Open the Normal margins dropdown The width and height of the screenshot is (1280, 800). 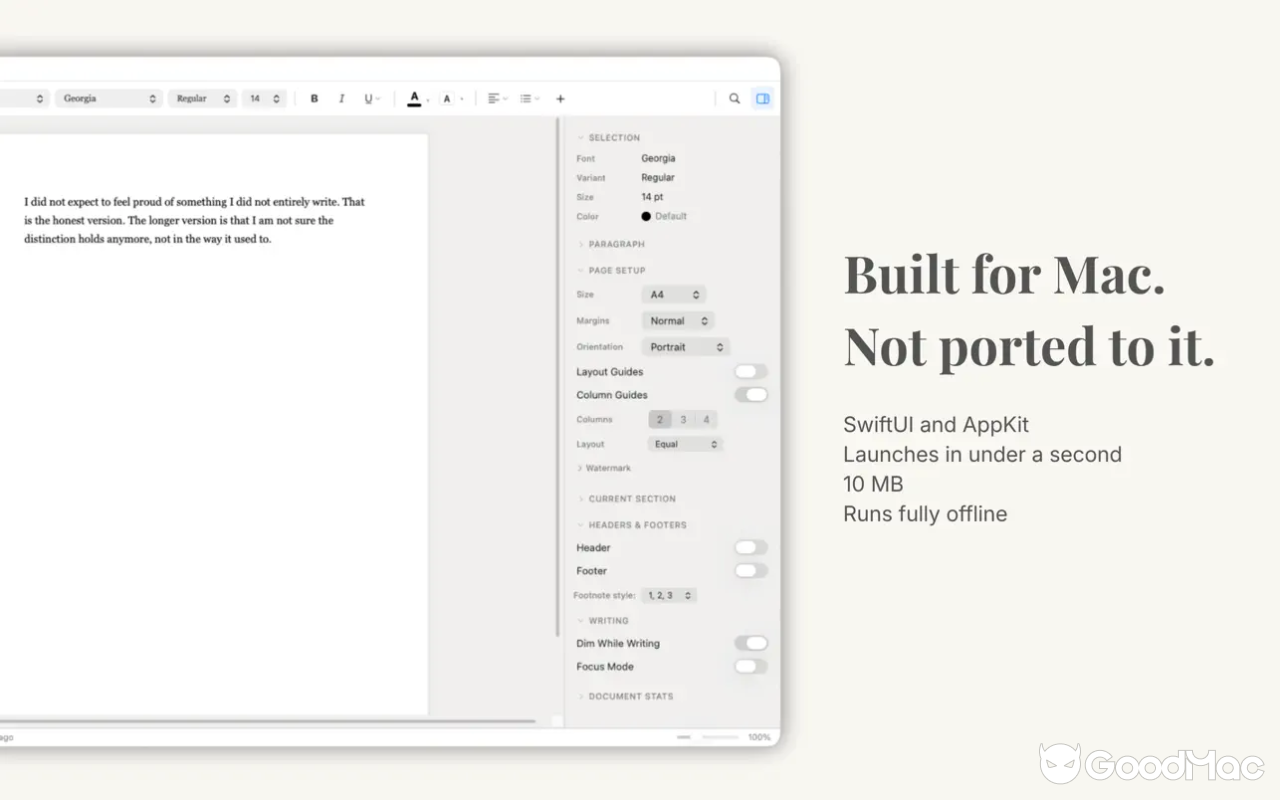click(x=678, y=321)
